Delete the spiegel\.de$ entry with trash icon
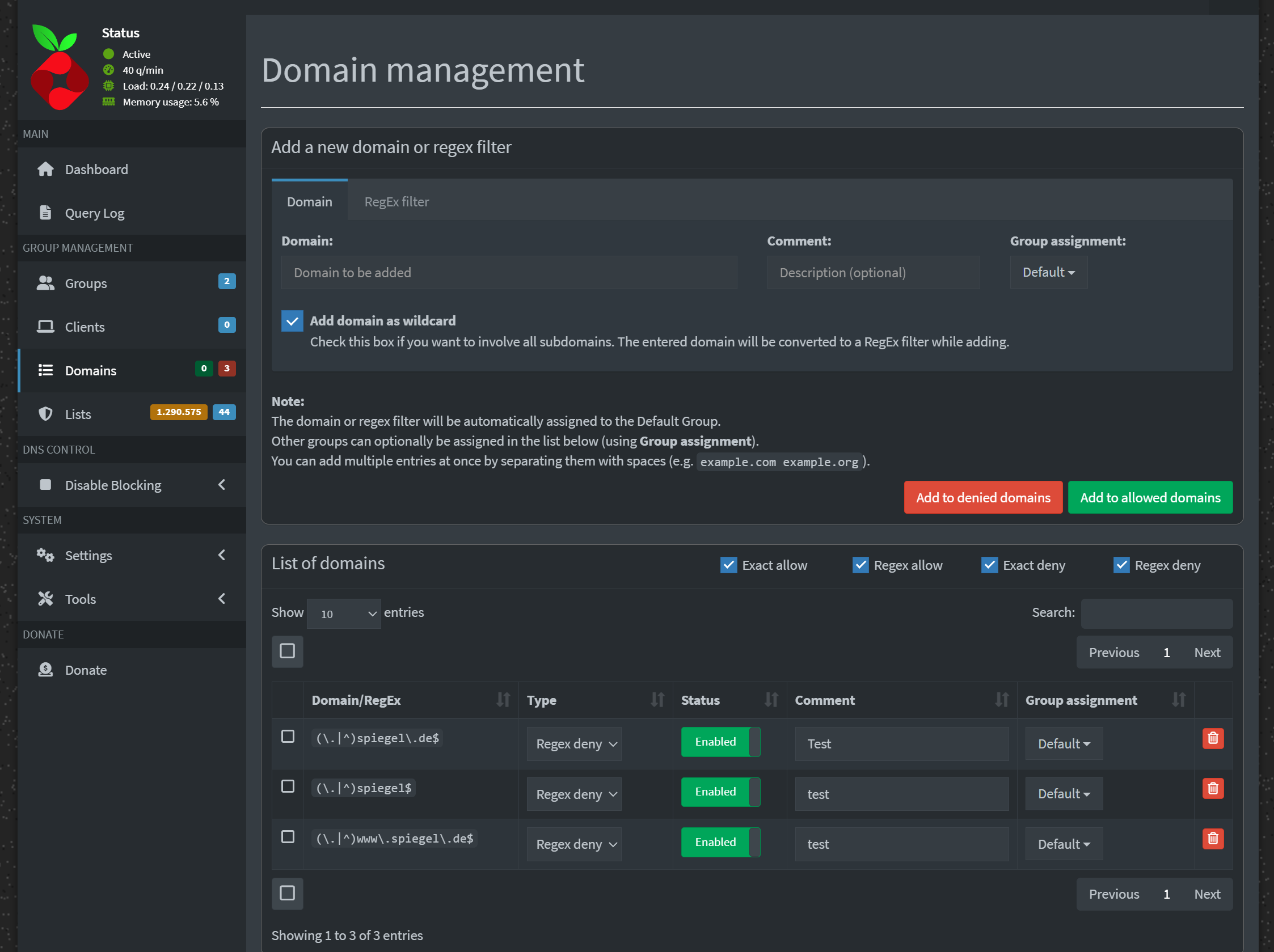 tap(1212, 738)
